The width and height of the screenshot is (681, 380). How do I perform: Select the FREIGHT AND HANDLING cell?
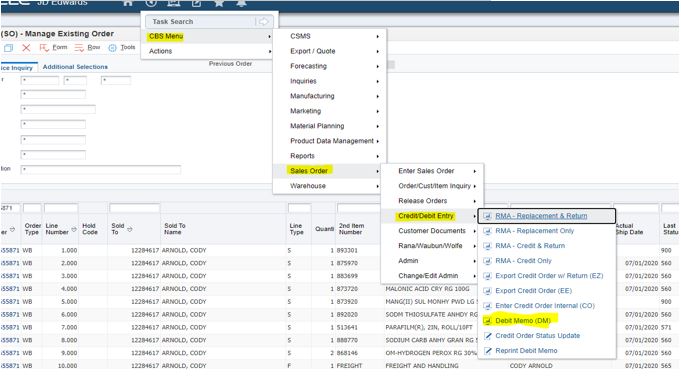(x=422, y=366)
